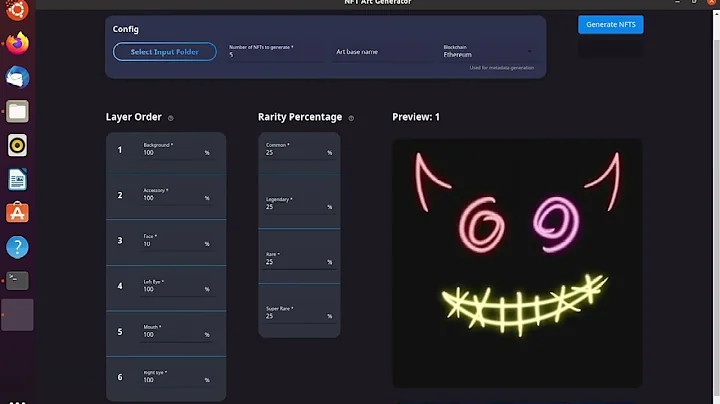Edit Number of NFTs to generate field
Image resolution: width=720 pixels, height=404 pixels.
coord(275,51)
